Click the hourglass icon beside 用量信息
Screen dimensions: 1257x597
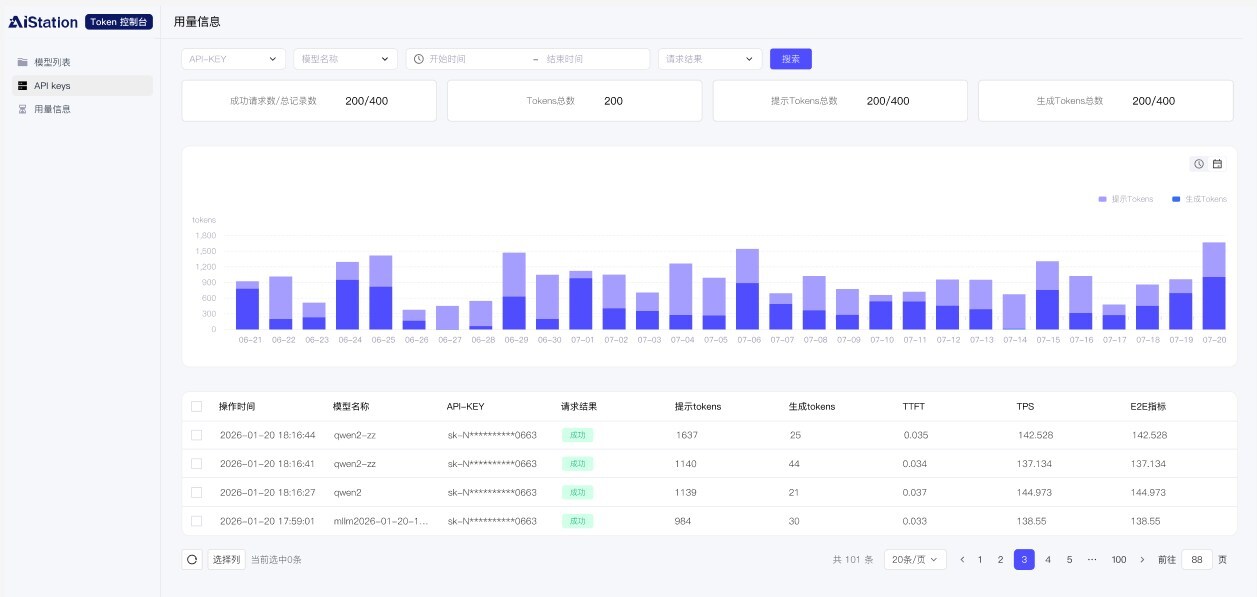tap(22, 109)
